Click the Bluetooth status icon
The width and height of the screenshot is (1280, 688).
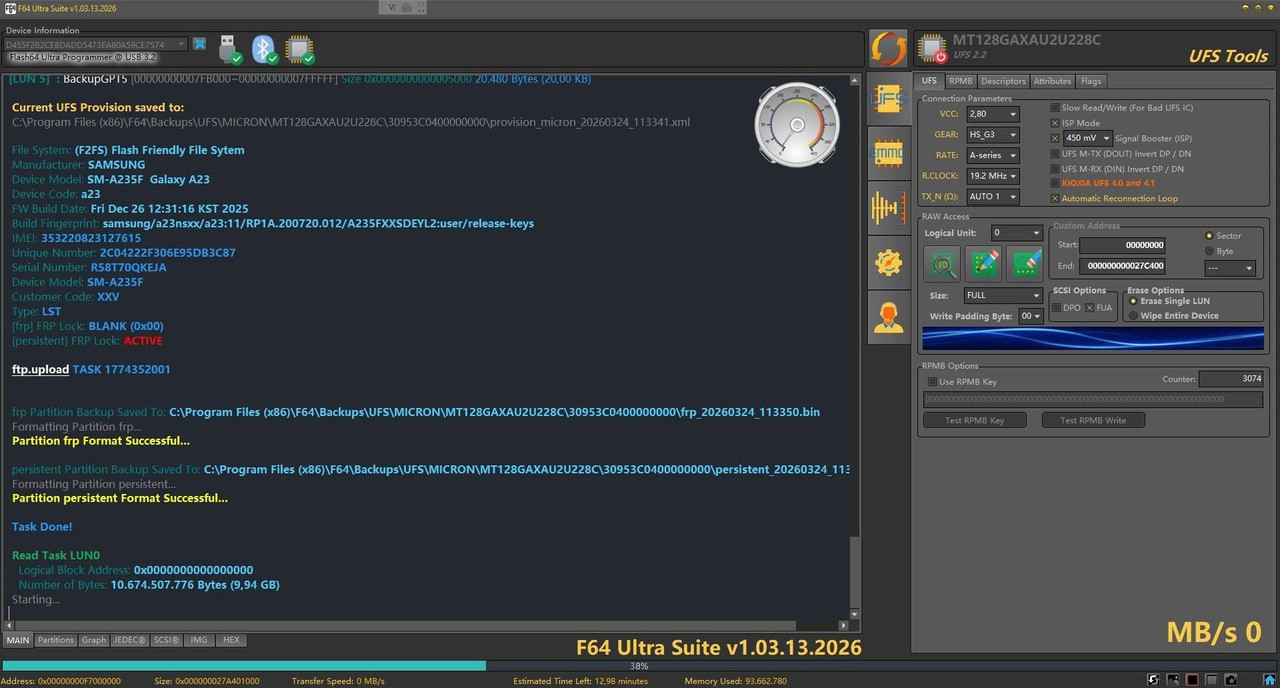pos(264,48)
